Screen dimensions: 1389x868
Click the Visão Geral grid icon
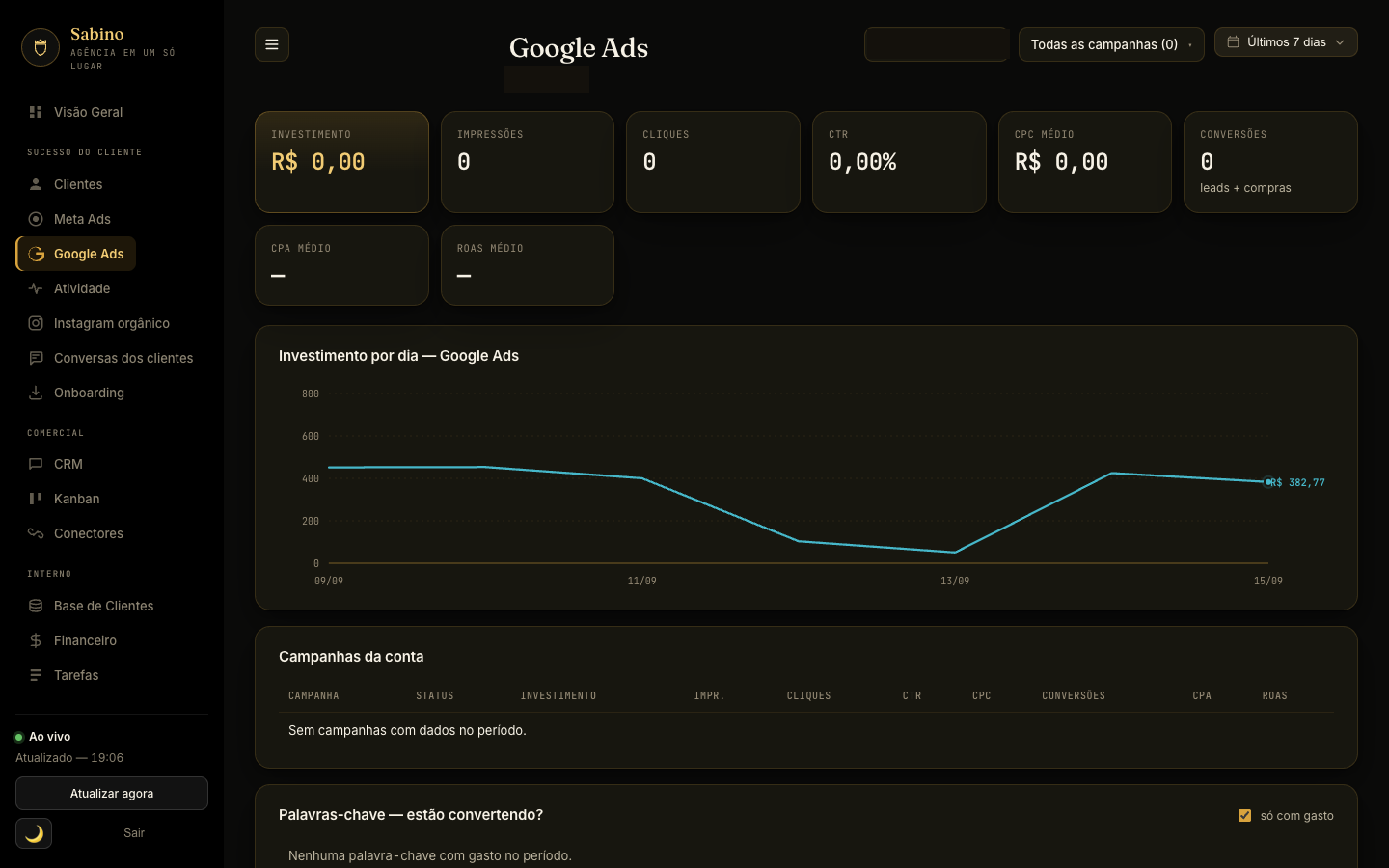(36, 112)
